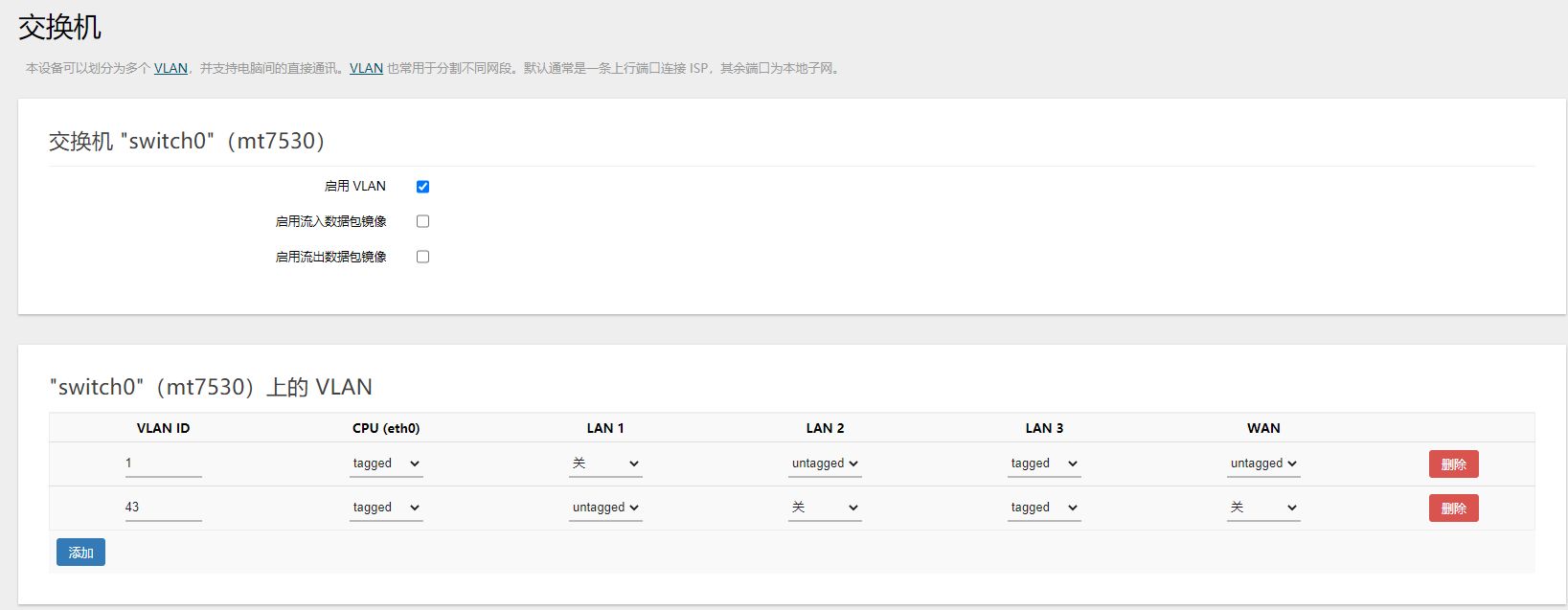The height and width of the screenshot is (610, 1568).
Task: Focus the VLAN ID field containing 1
Action: pos(163,463)
